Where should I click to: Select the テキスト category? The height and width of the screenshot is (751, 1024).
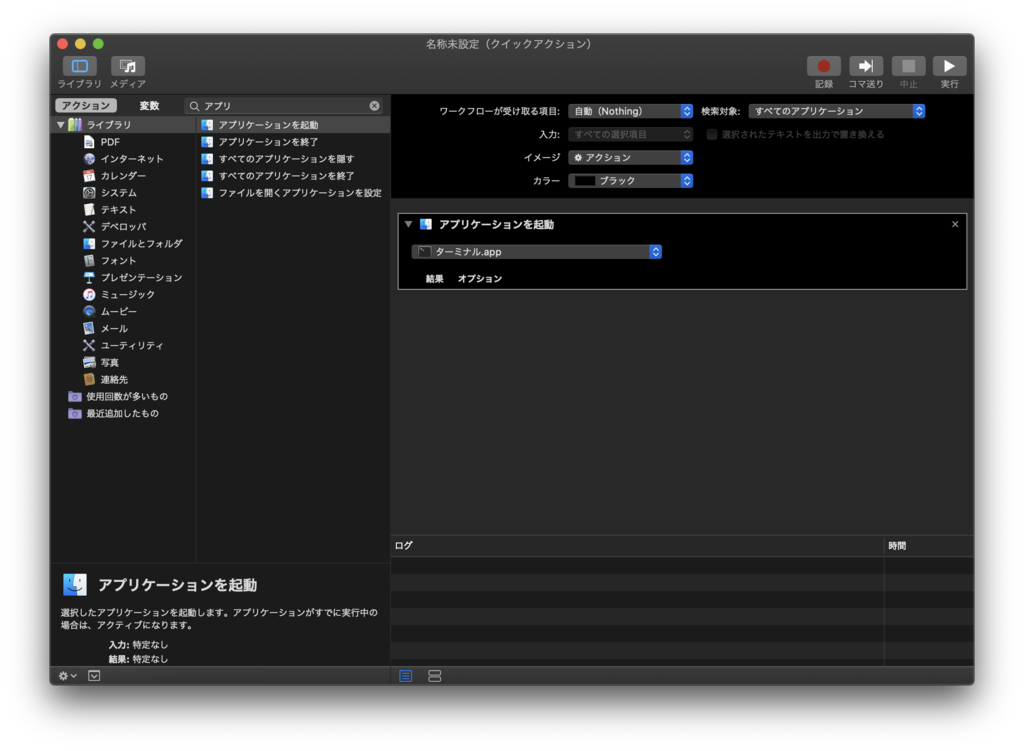[x=110, y=210]
